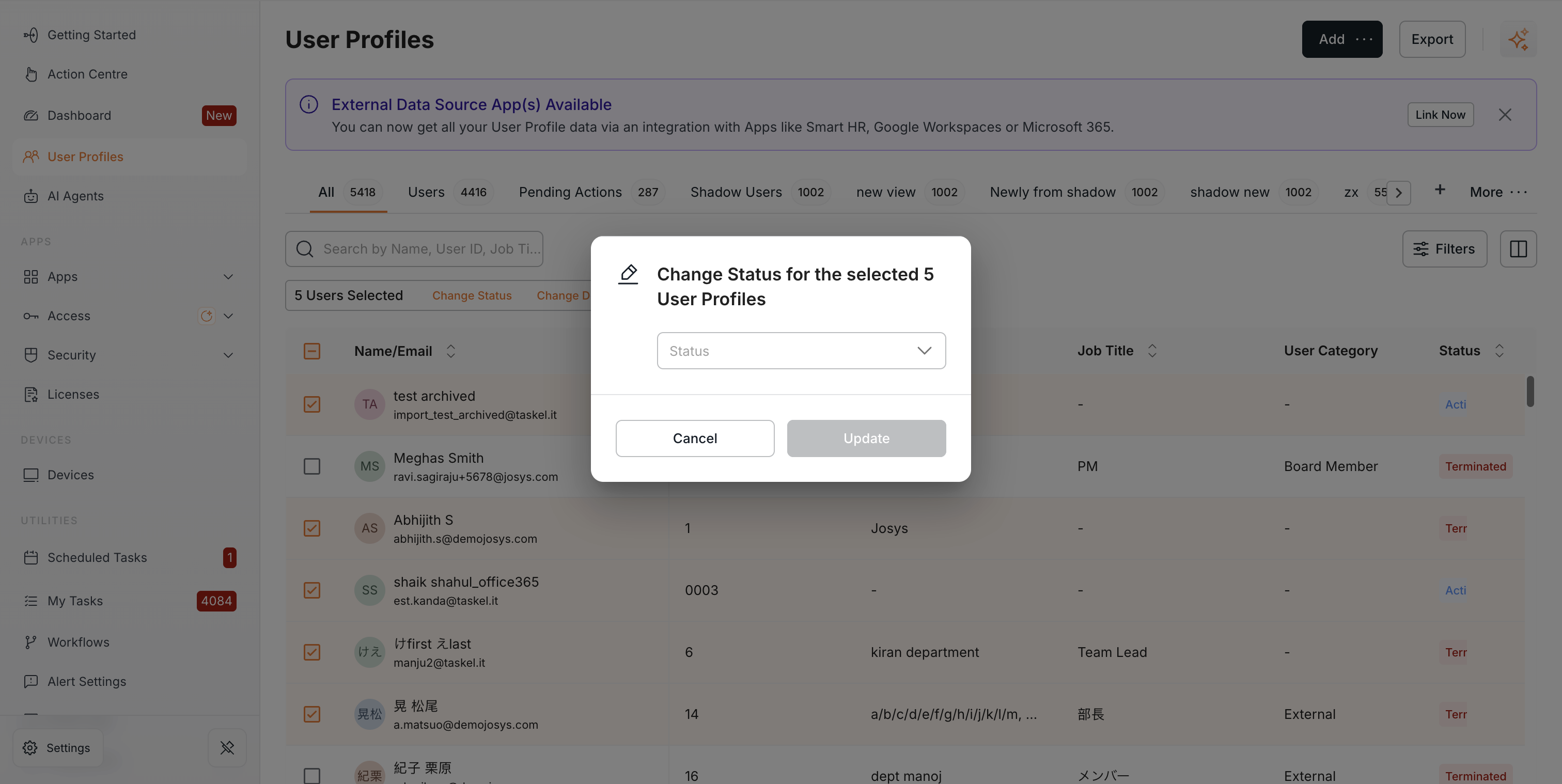Click the Change Status link
The image size is (1562, 784).
coord(472,295)
